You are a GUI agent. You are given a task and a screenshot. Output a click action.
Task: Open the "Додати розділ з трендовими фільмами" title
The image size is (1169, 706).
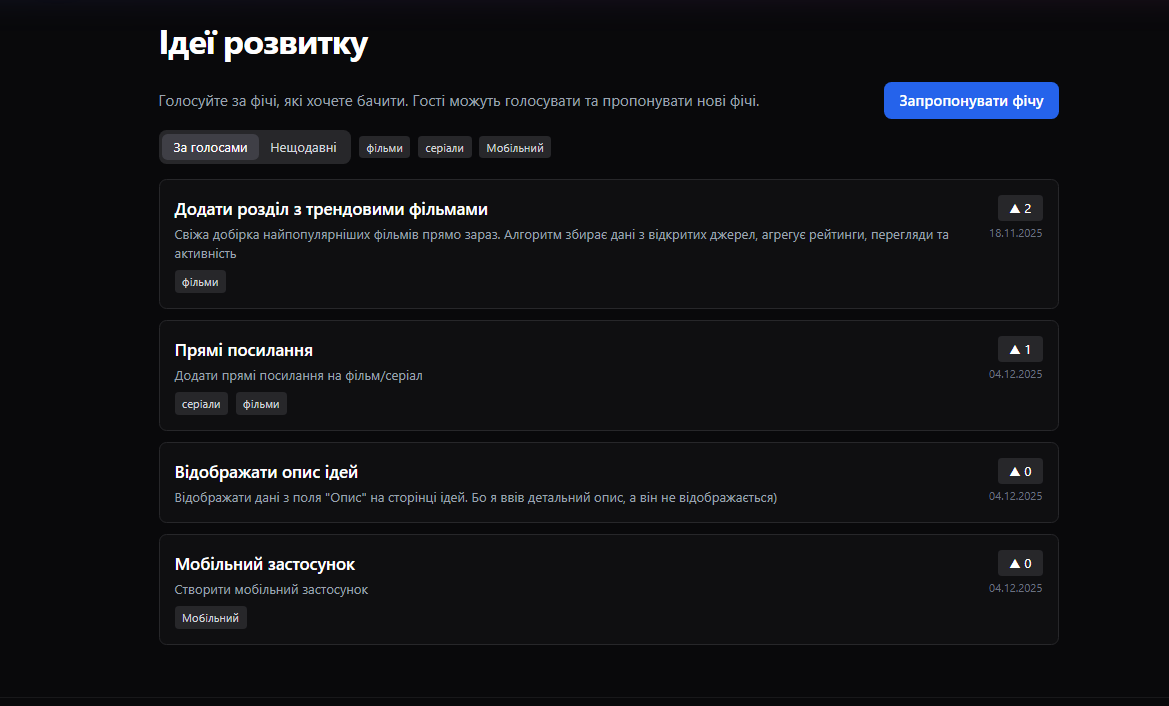point(331,209)
